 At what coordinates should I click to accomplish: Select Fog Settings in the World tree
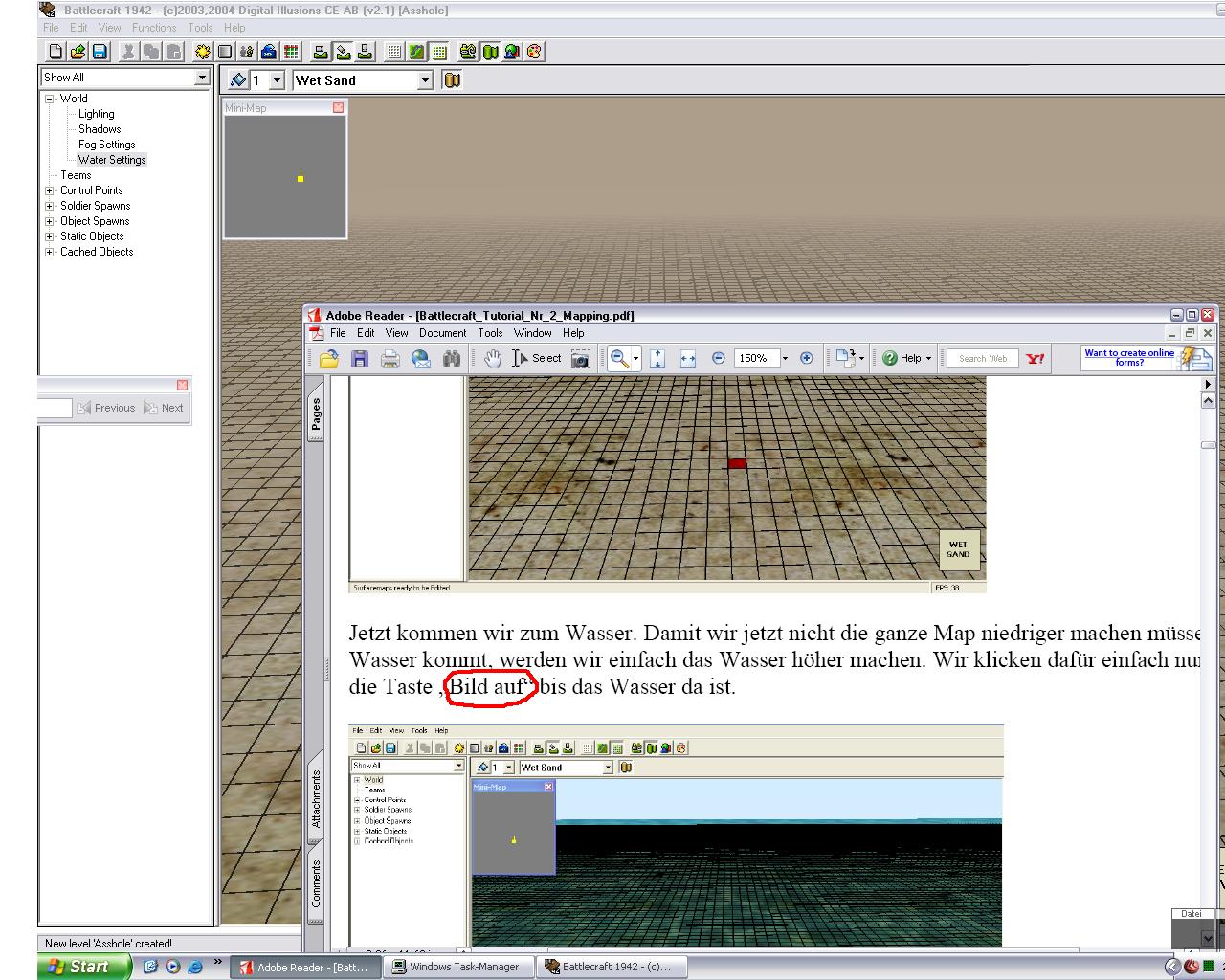pos(106,145)
